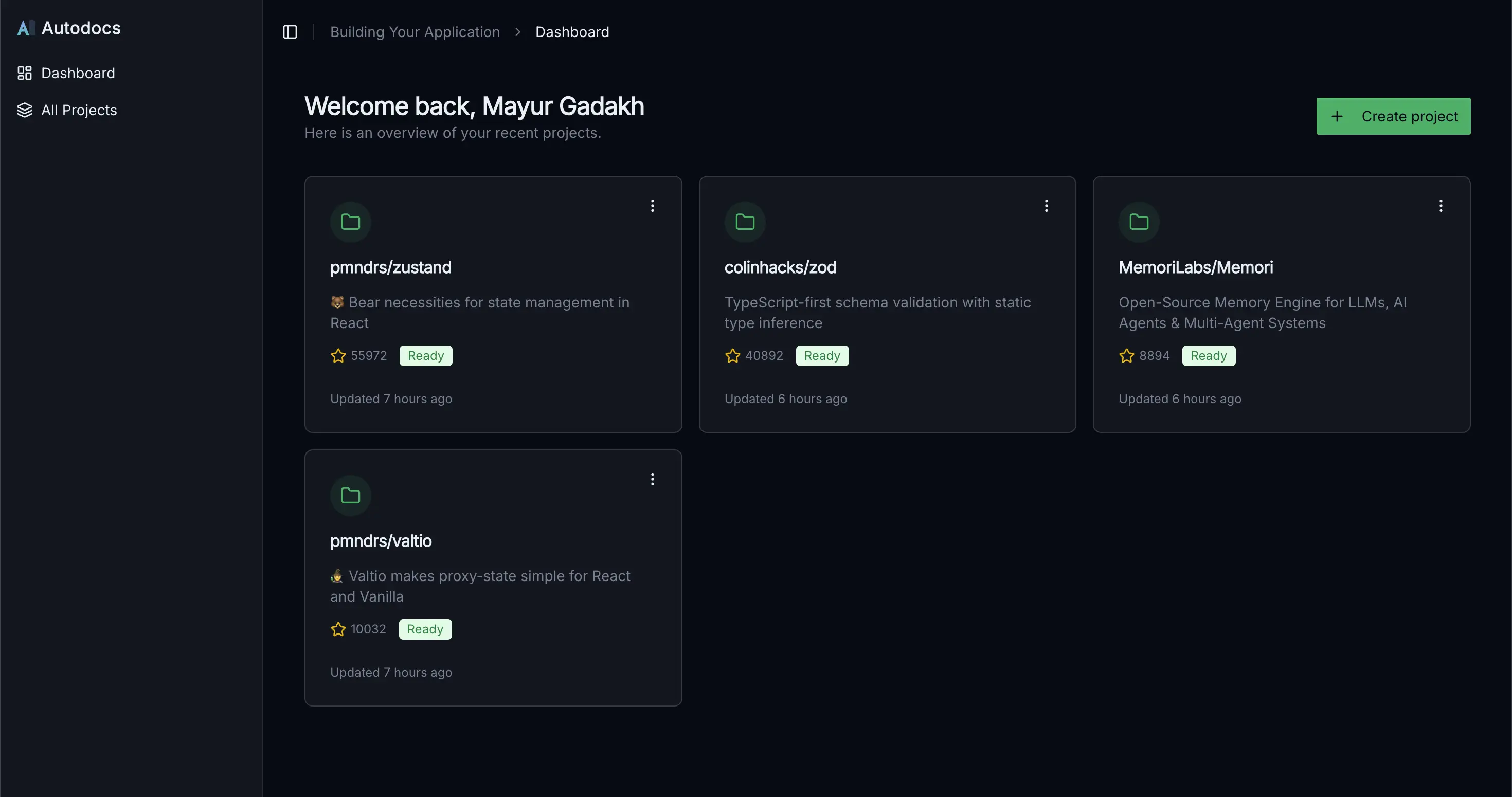Screen dimensions: 1512x797
Task: Click the star icon next to 55972
Action: tap(338, 356)
